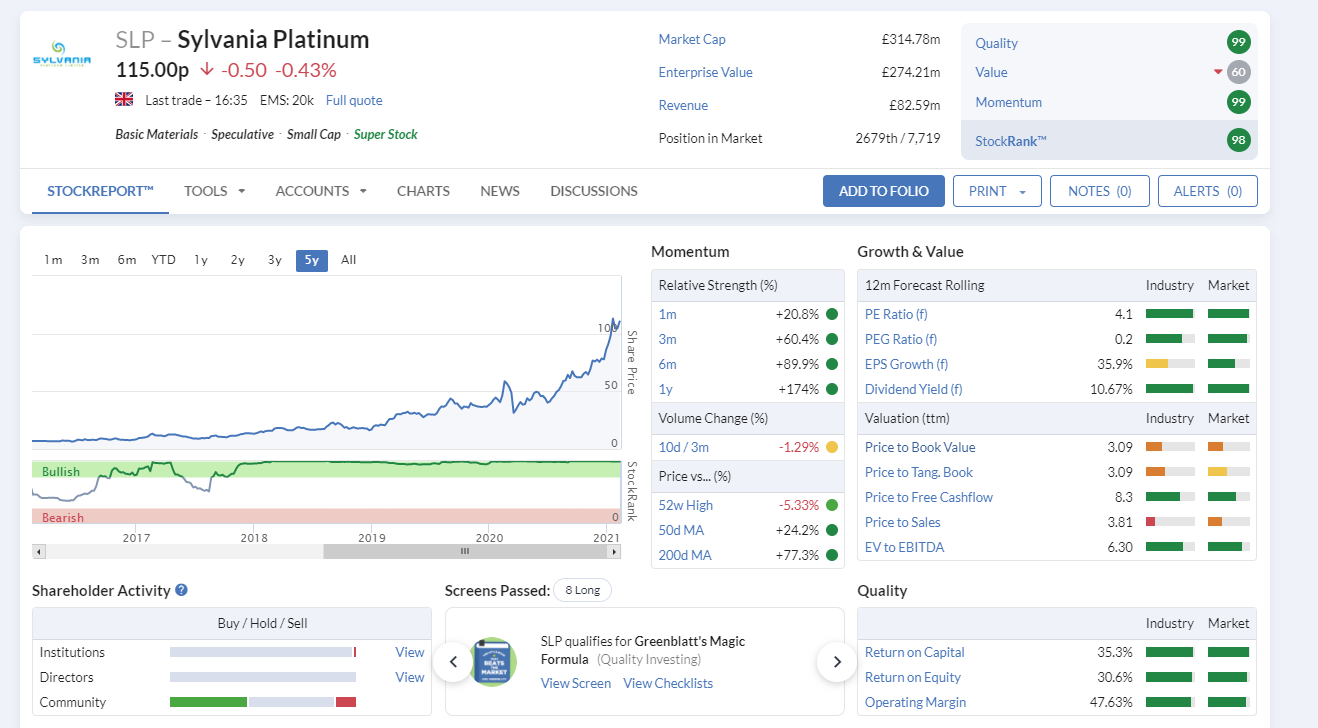Click Dividend Yield (f) link

(913, 389)
